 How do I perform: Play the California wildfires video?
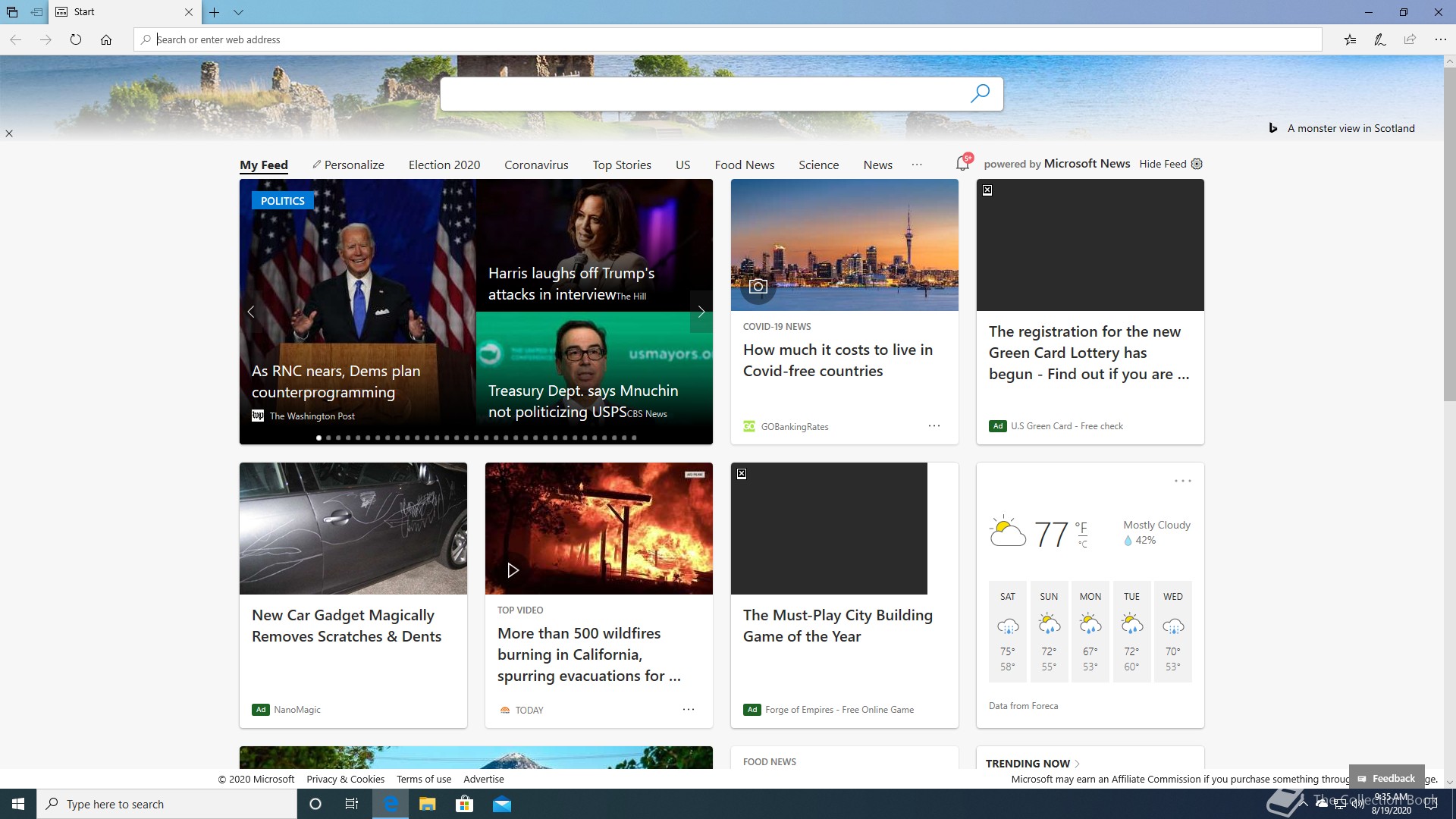(x=513, y=570)
